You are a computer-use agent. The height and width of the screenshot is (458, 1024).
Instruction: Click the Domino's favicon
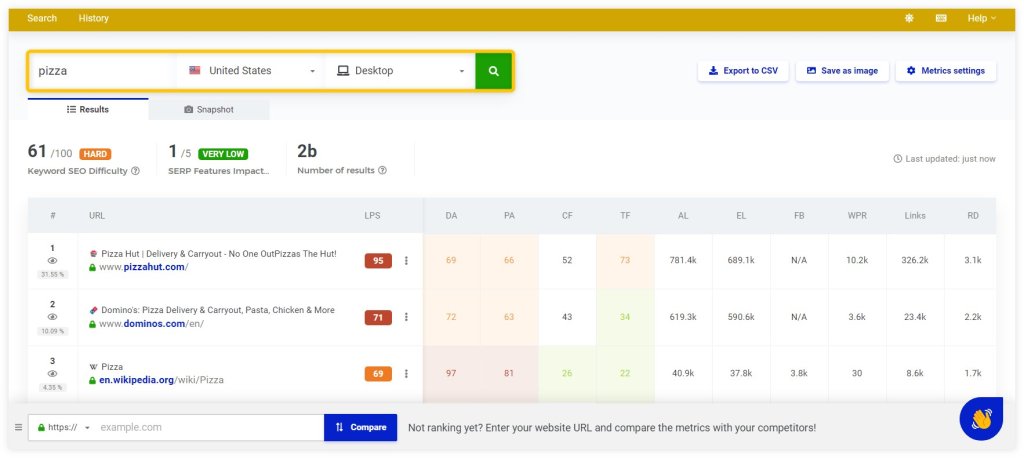[x=93, y=310]
